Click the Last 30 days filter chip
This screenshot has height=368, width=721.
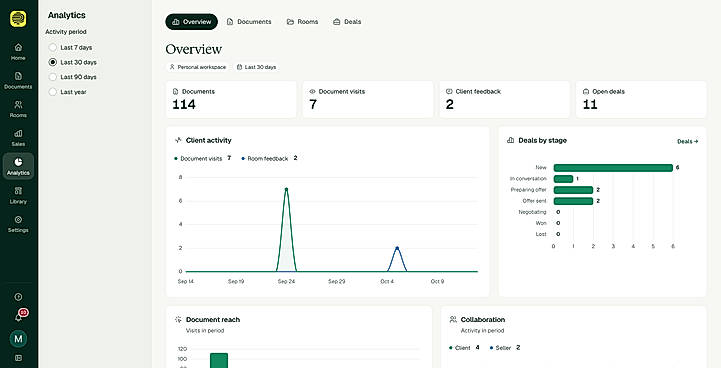tap(256, 67)
